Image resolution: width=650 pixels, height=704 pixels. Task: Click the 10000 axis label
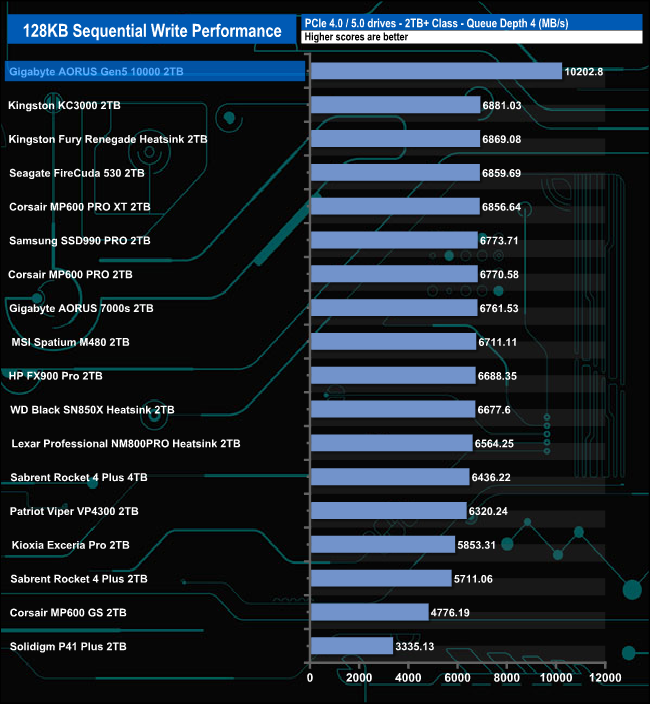tap(556, 678)
